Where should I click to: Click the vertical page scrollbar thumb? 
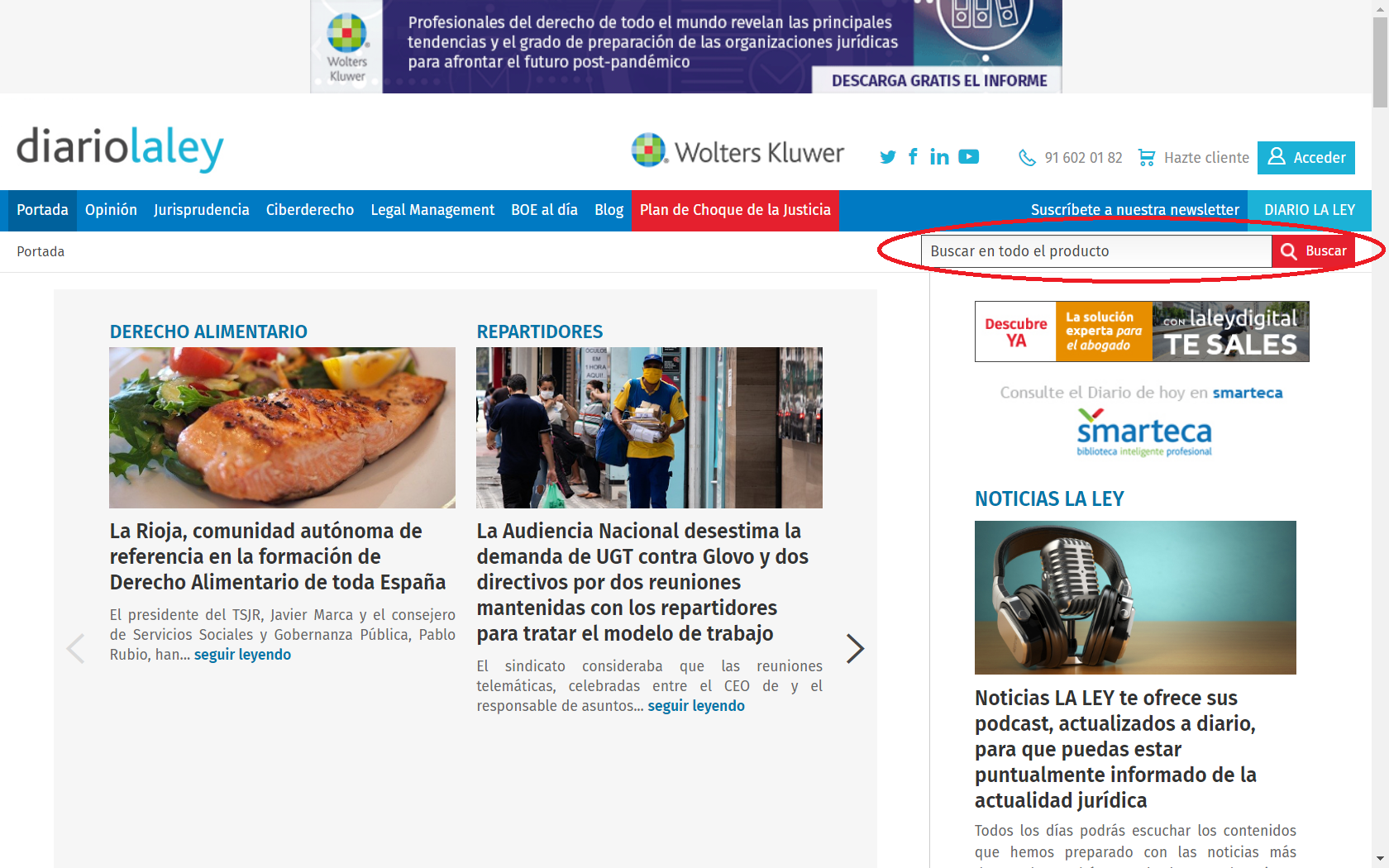tap(1380, 62)
